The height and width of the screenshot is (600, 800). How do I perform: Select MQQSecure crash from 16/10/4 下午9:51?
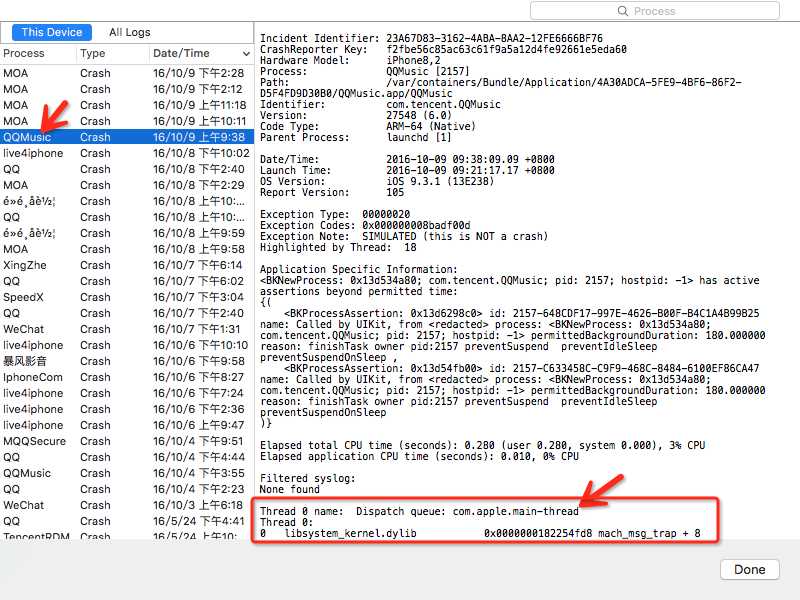pos(127,441)
